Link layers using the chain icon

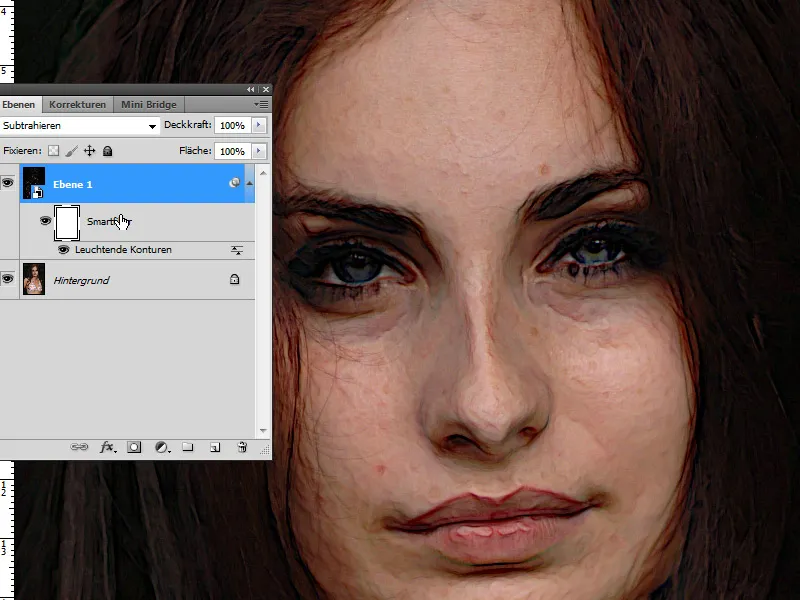coord(80,447)
